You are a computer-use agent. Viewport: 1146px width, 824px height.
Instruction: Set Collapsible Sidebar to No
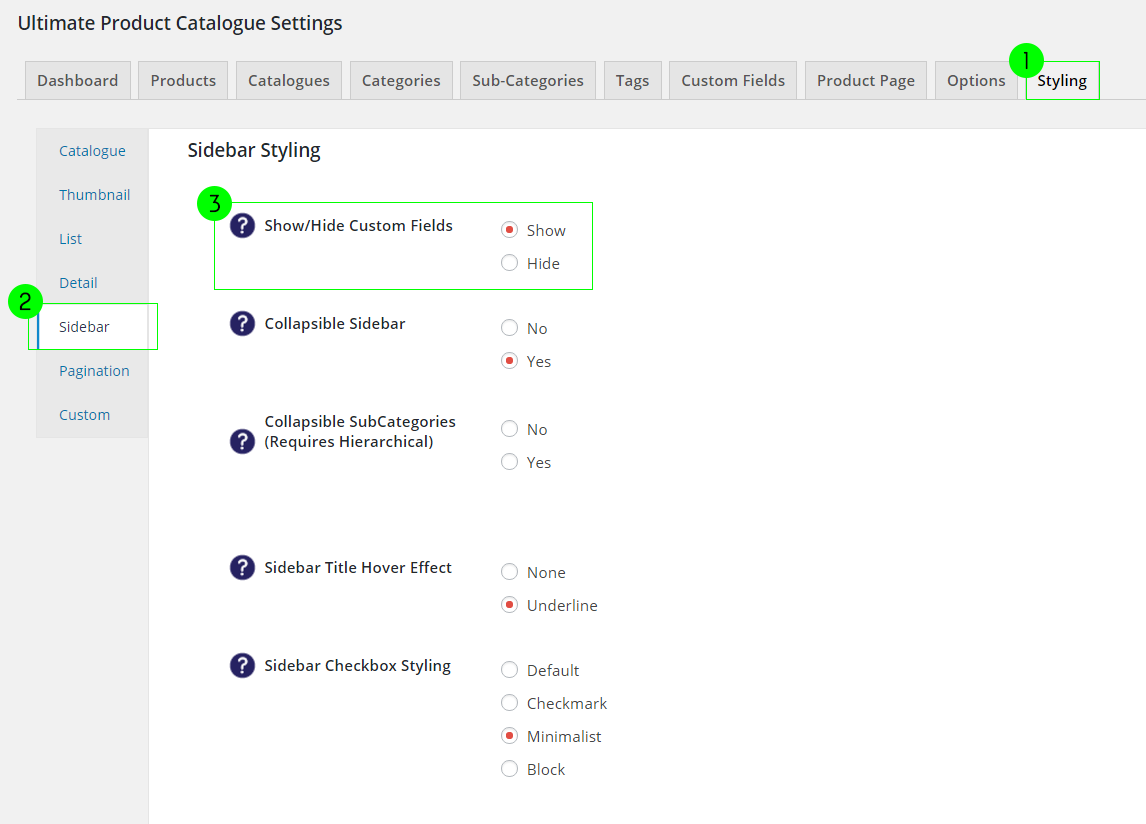click(510, 328)
